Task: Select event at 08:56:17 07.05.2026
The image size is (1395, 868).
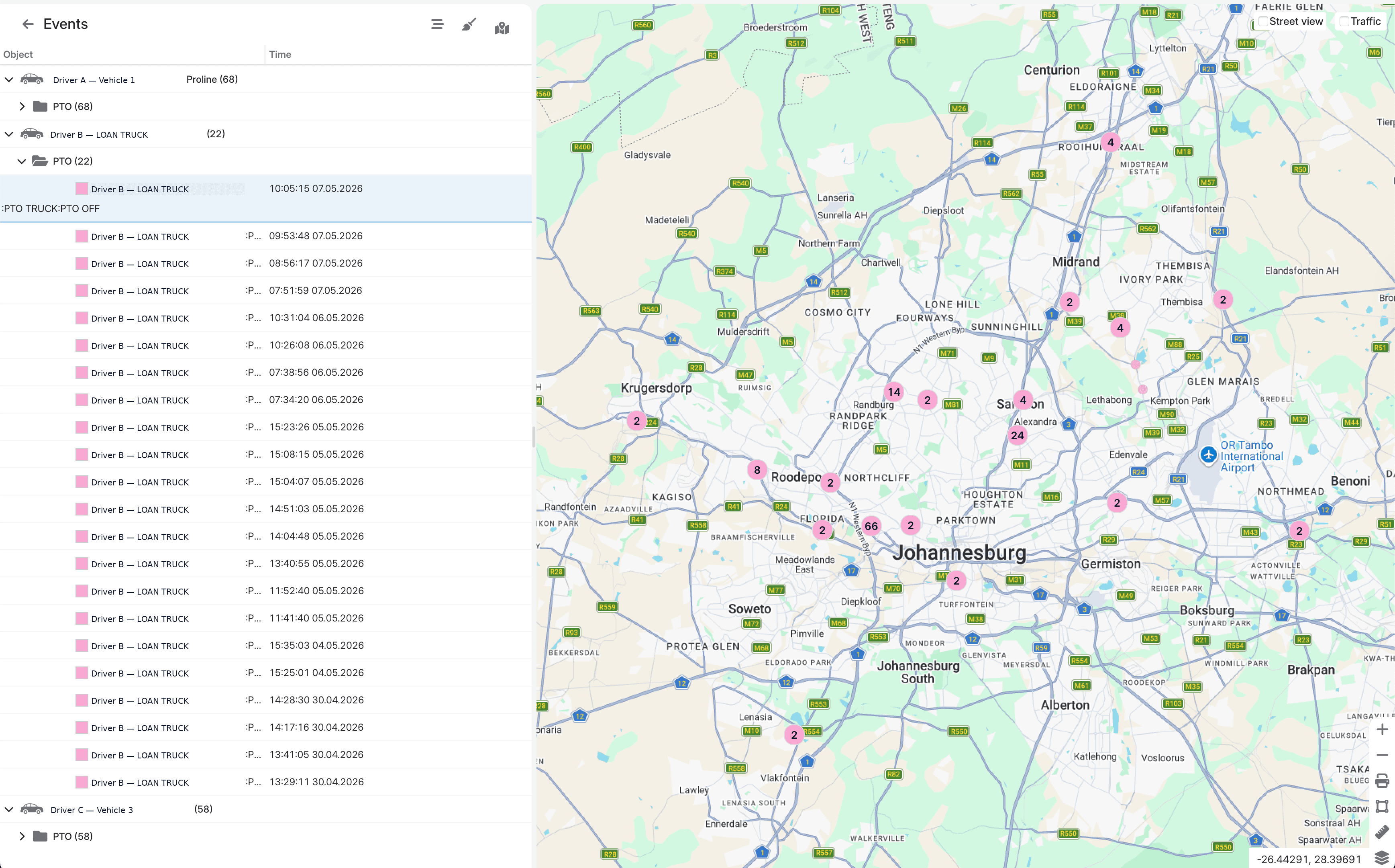Action: pos(266,263)
